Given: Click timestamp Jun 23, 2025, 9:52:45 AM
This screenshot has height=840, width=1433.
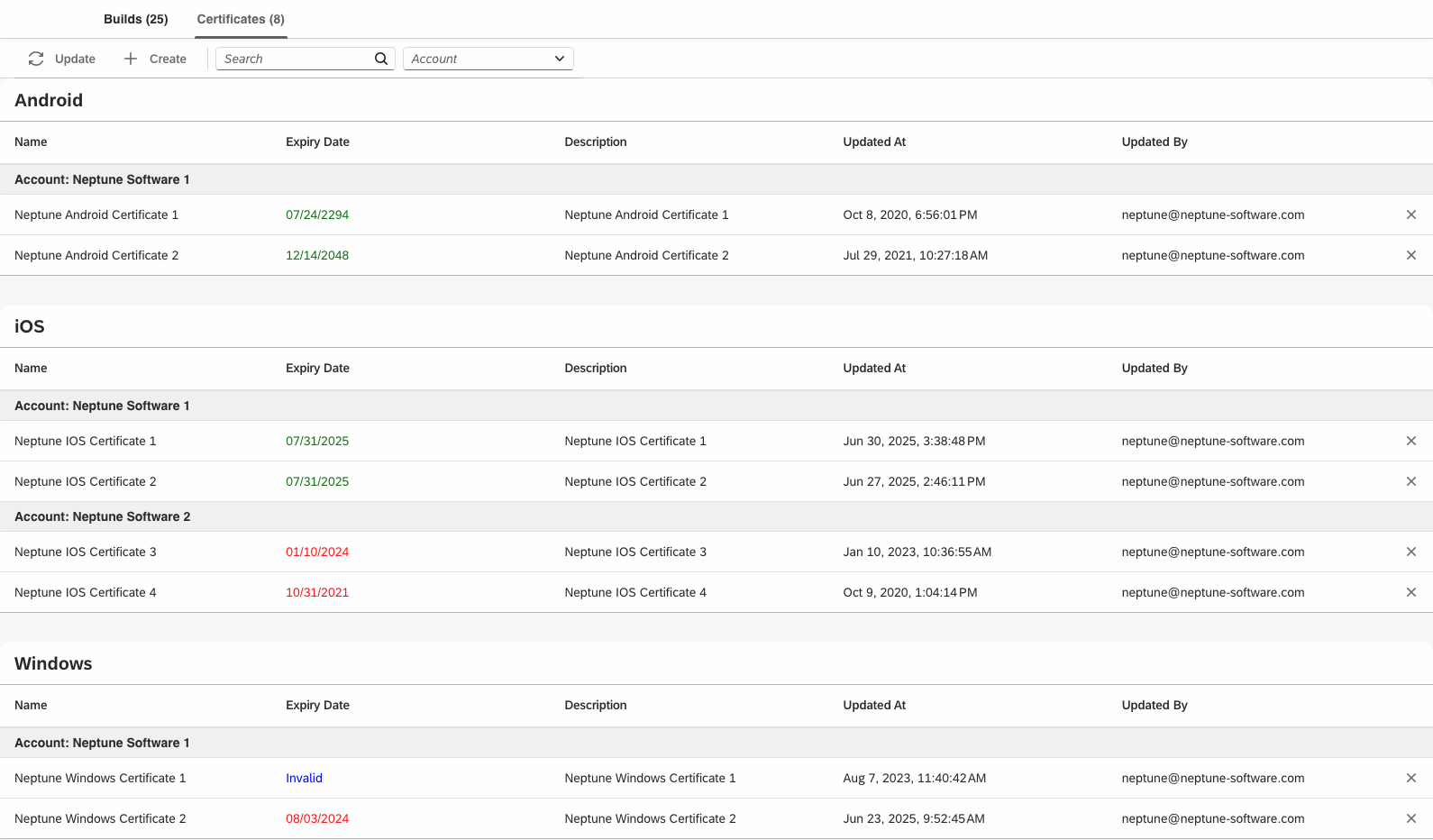Looking at the screenshot, I should (914, 818).
